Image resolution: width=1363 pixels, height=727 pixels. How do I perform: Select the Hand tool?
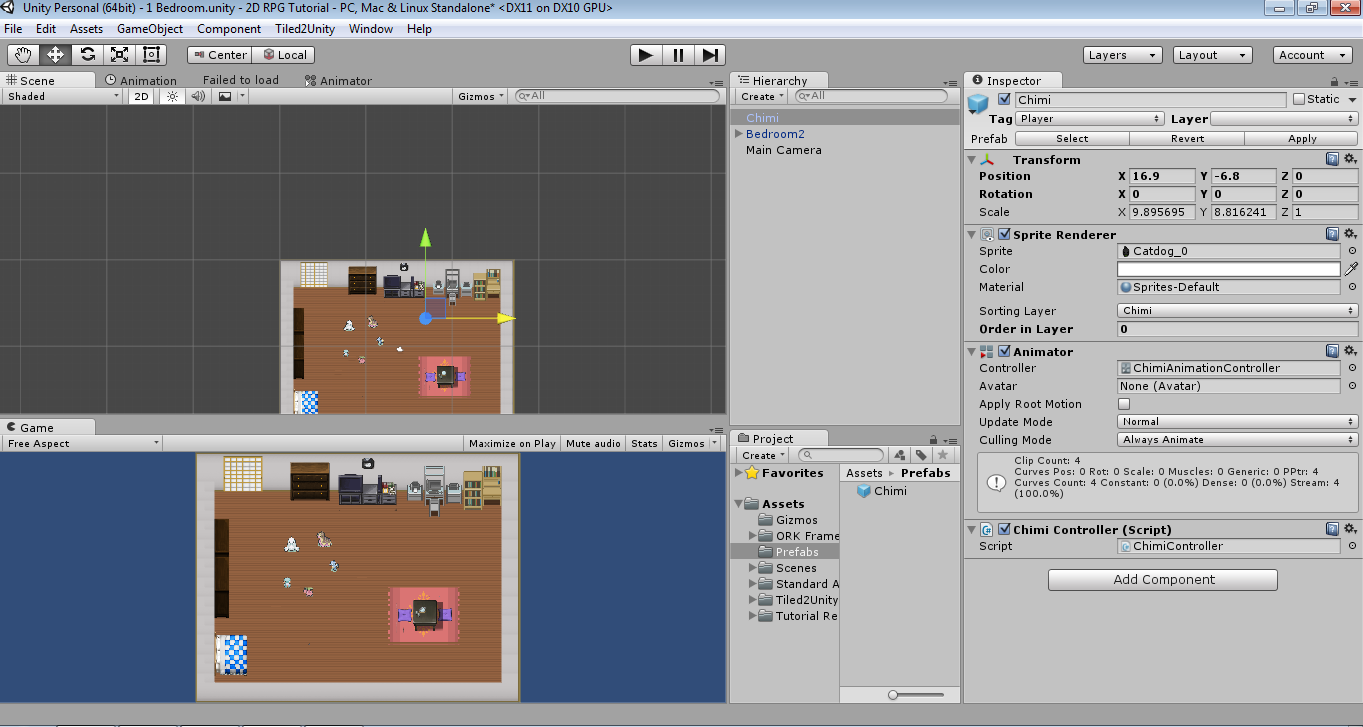tap(23, 55)
